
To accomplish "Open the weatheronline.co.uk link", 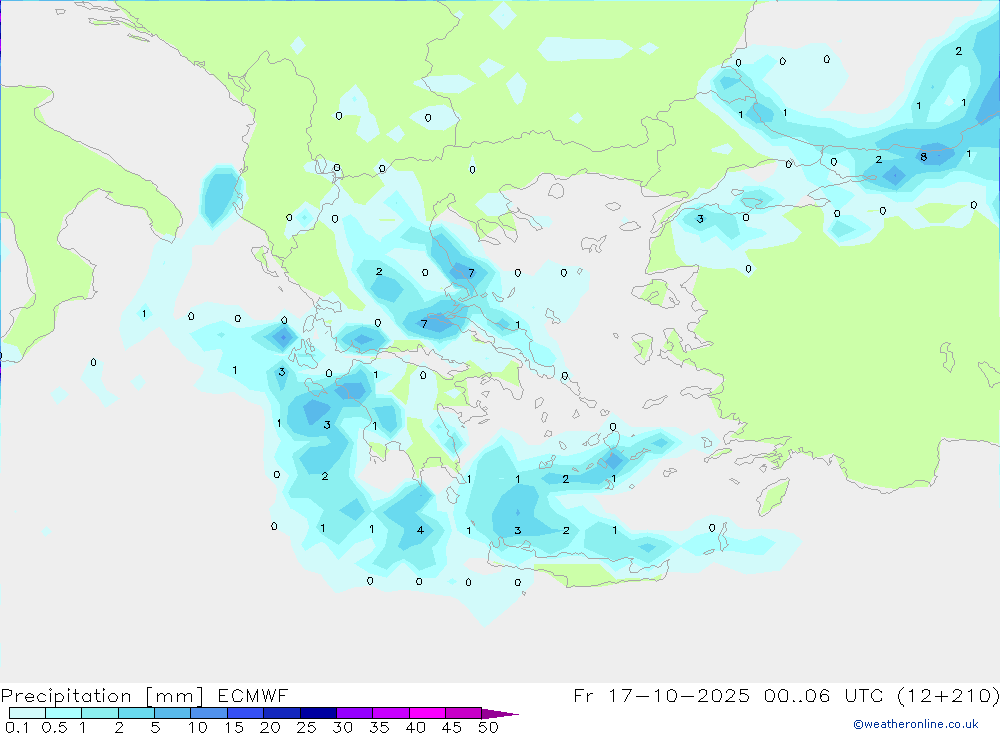I will 916,724.
